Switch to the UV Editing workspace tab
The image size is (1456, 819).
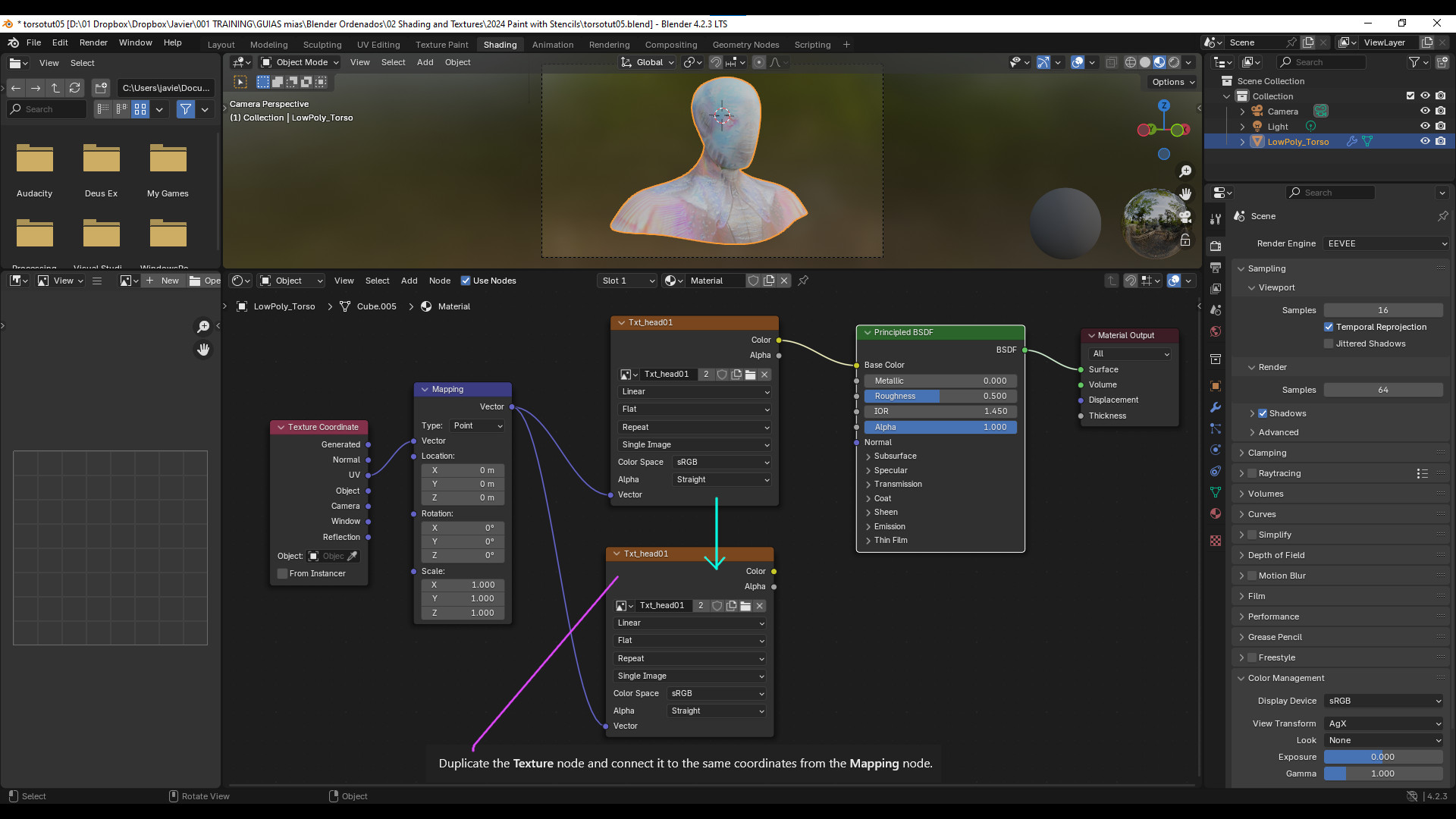click(378, 45)
